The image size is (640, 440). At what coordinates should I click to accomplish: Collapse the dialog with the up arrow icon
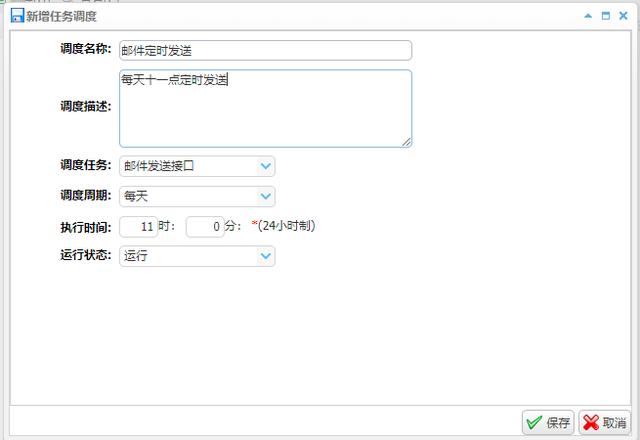pos(588,16)
